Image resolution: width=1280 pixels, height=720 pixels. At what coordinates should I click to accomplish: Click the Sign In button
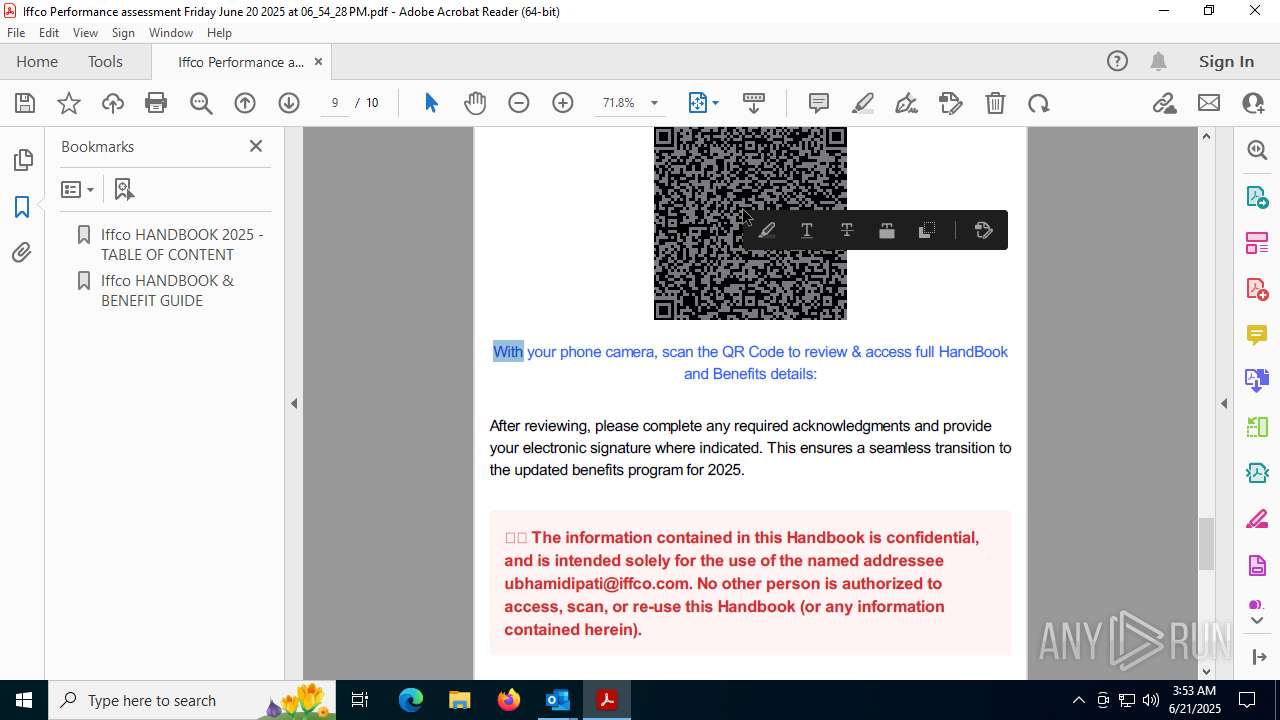point(1226,62)
